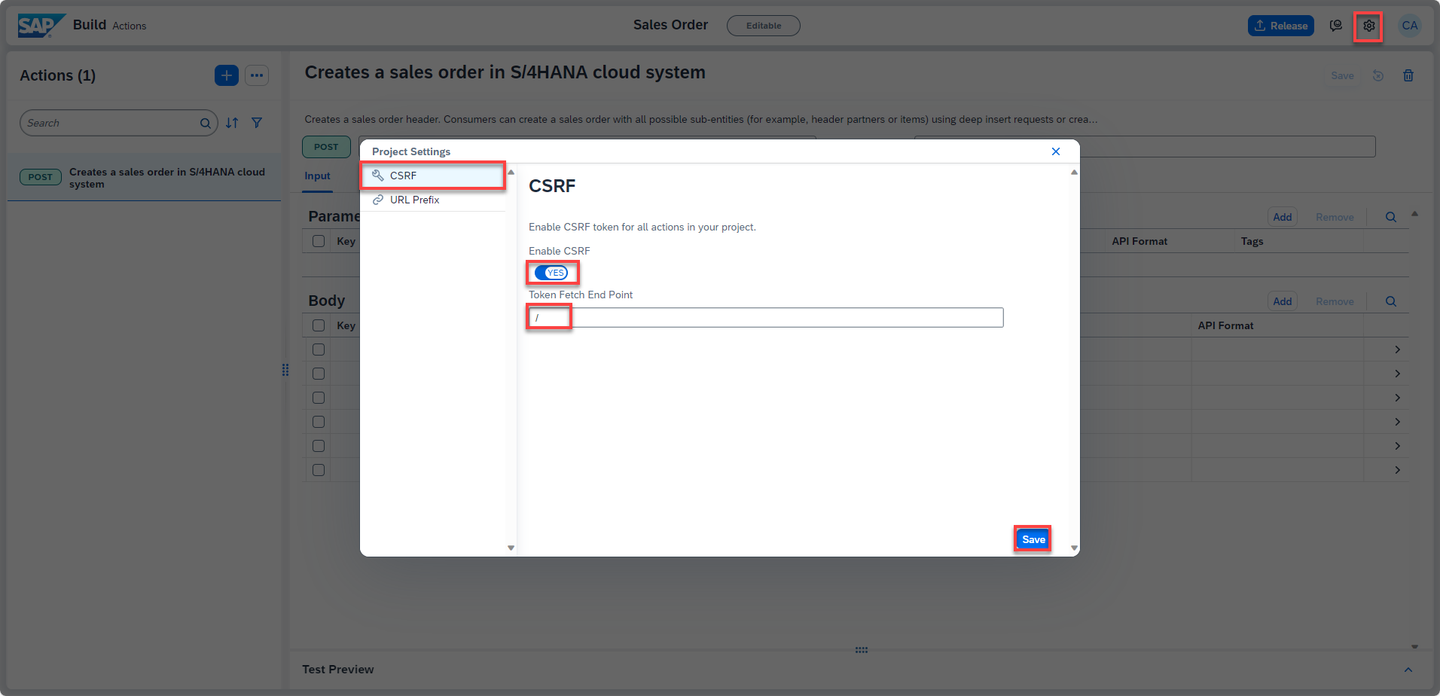Select the URL Prefix settings tab
The height and width of the screenshot is (696, 1440).
click(433, 200)
